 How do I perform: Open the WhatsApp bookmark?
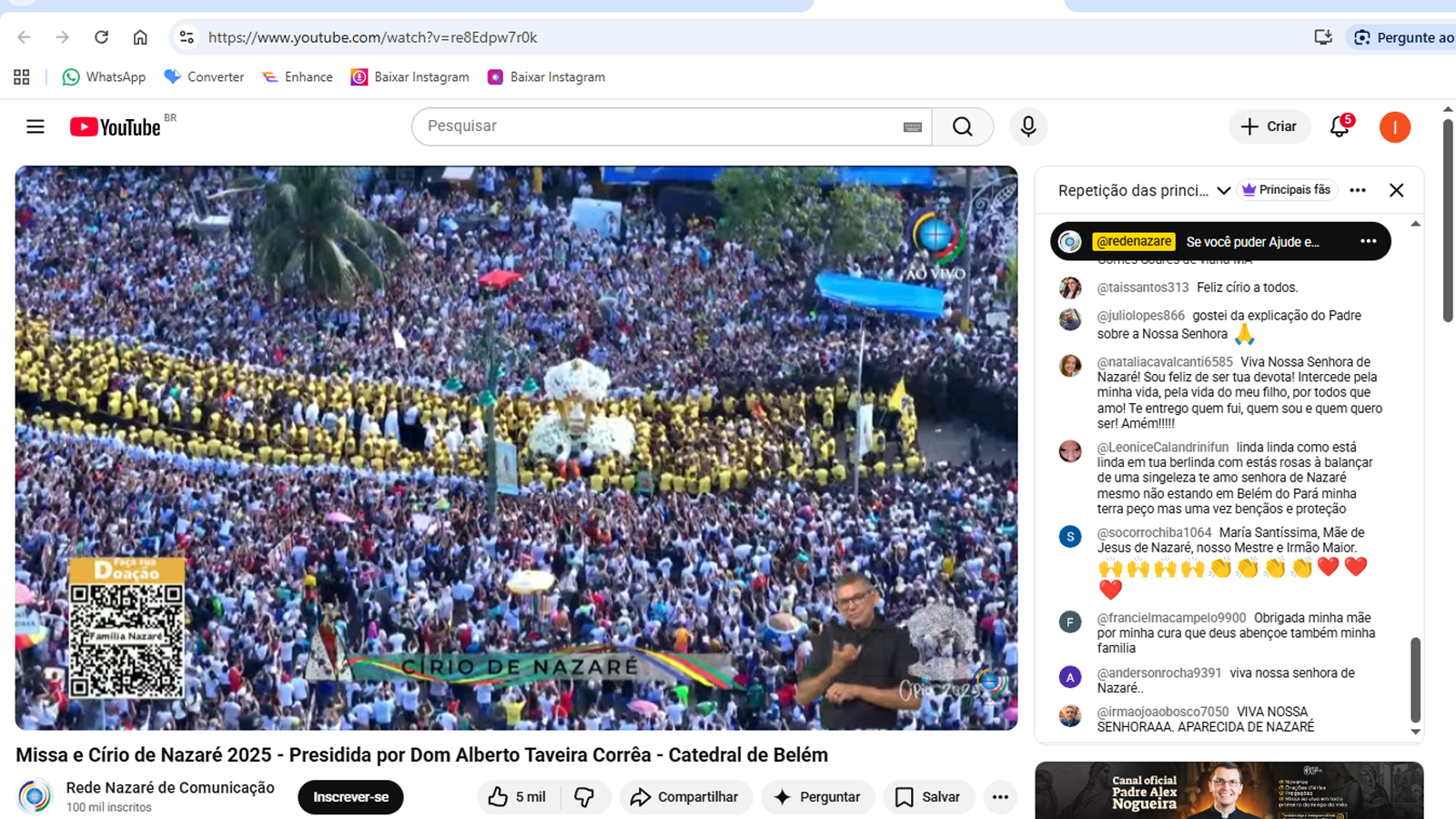104,77
